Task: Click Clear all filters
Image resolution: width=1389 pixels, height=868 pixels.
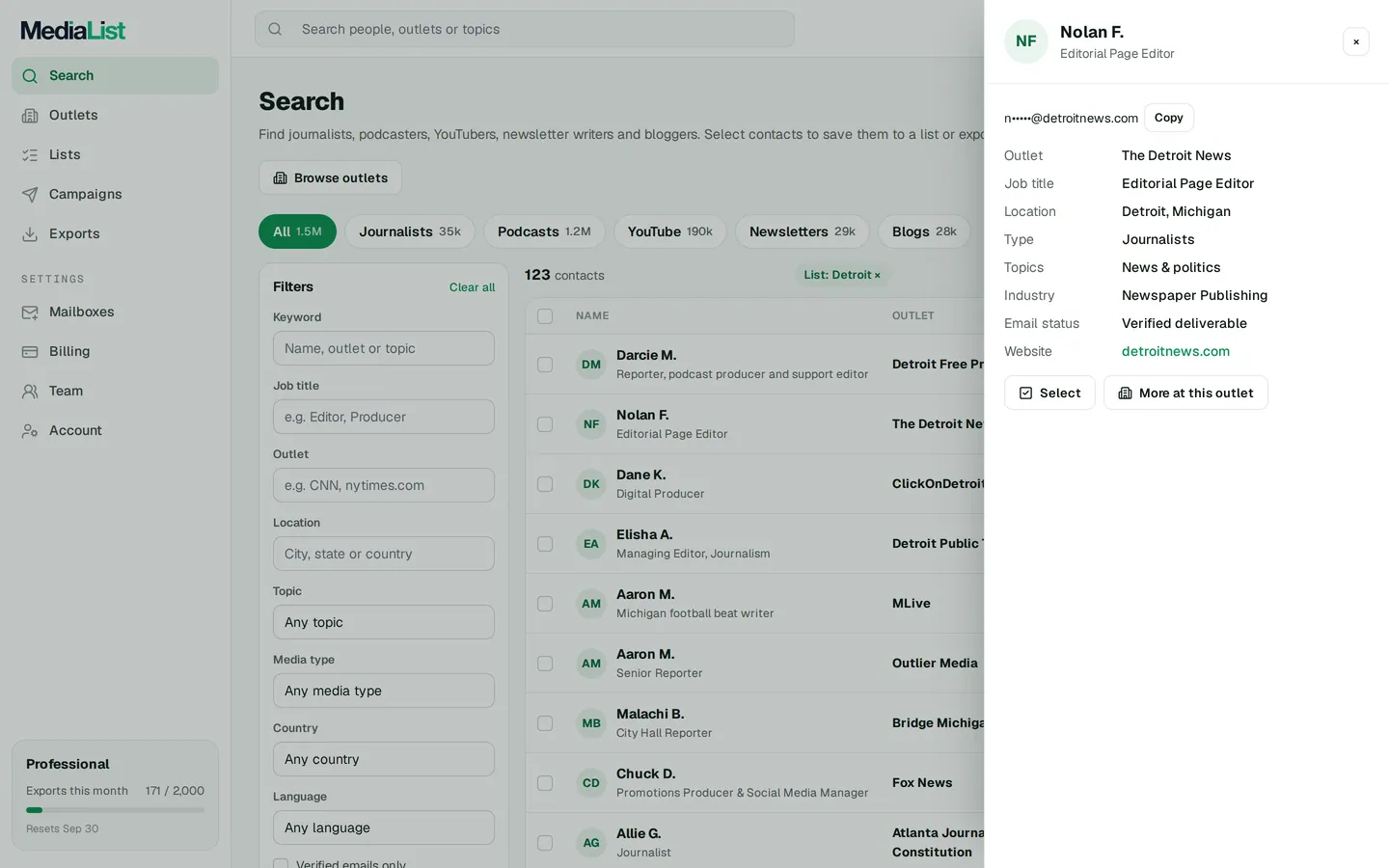Action: (472, 287)
